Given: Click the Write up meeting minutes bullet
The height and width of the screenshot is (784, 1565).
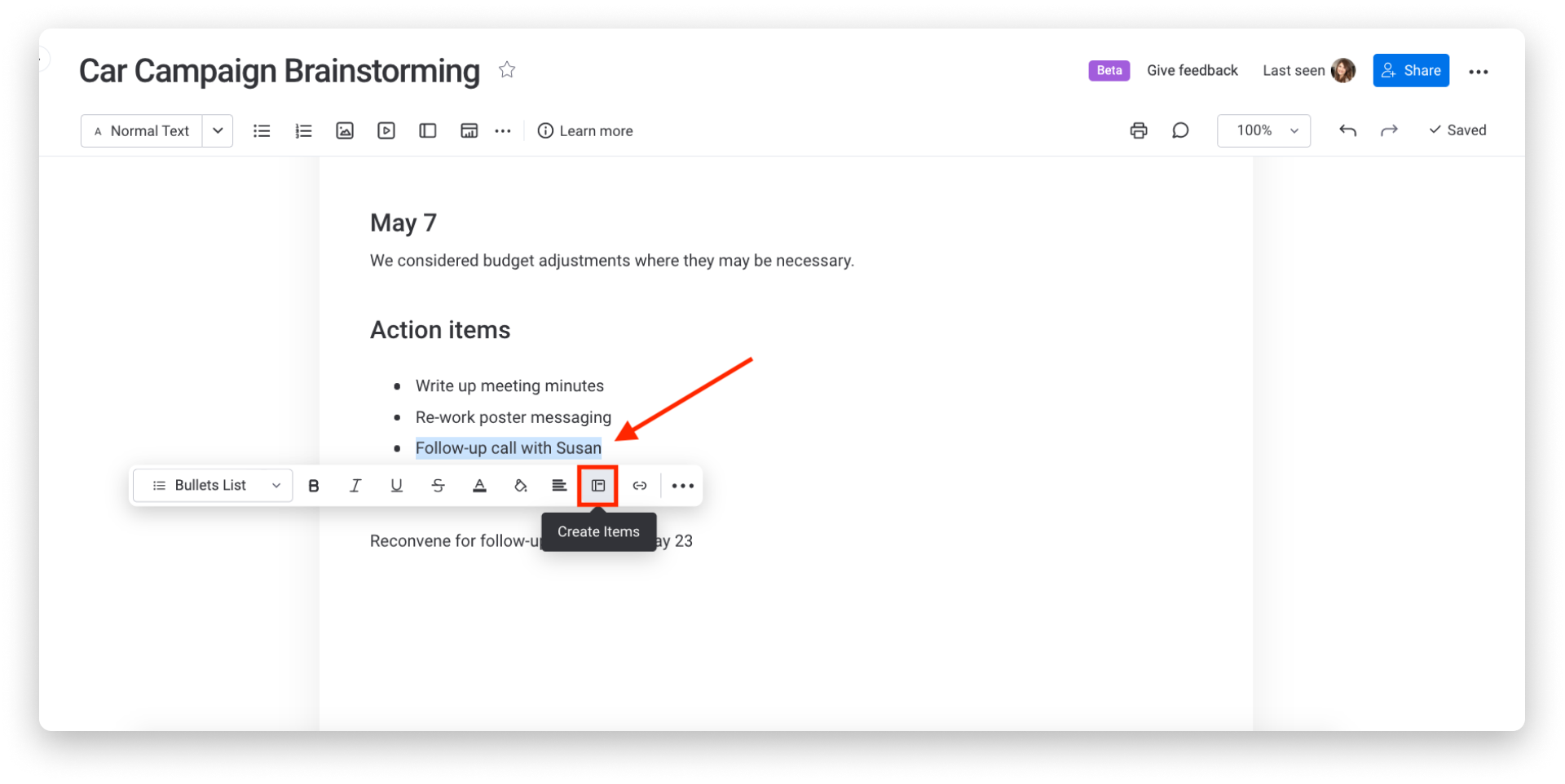Looking at the screenshot, I should pyautogui.click(x=509, y=385).
